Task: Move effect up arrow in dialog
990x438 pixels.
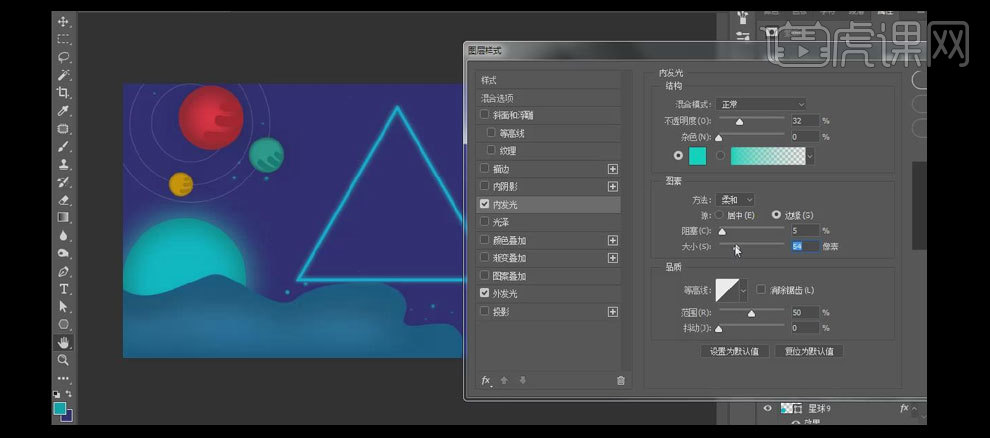Action: (504, 380)
